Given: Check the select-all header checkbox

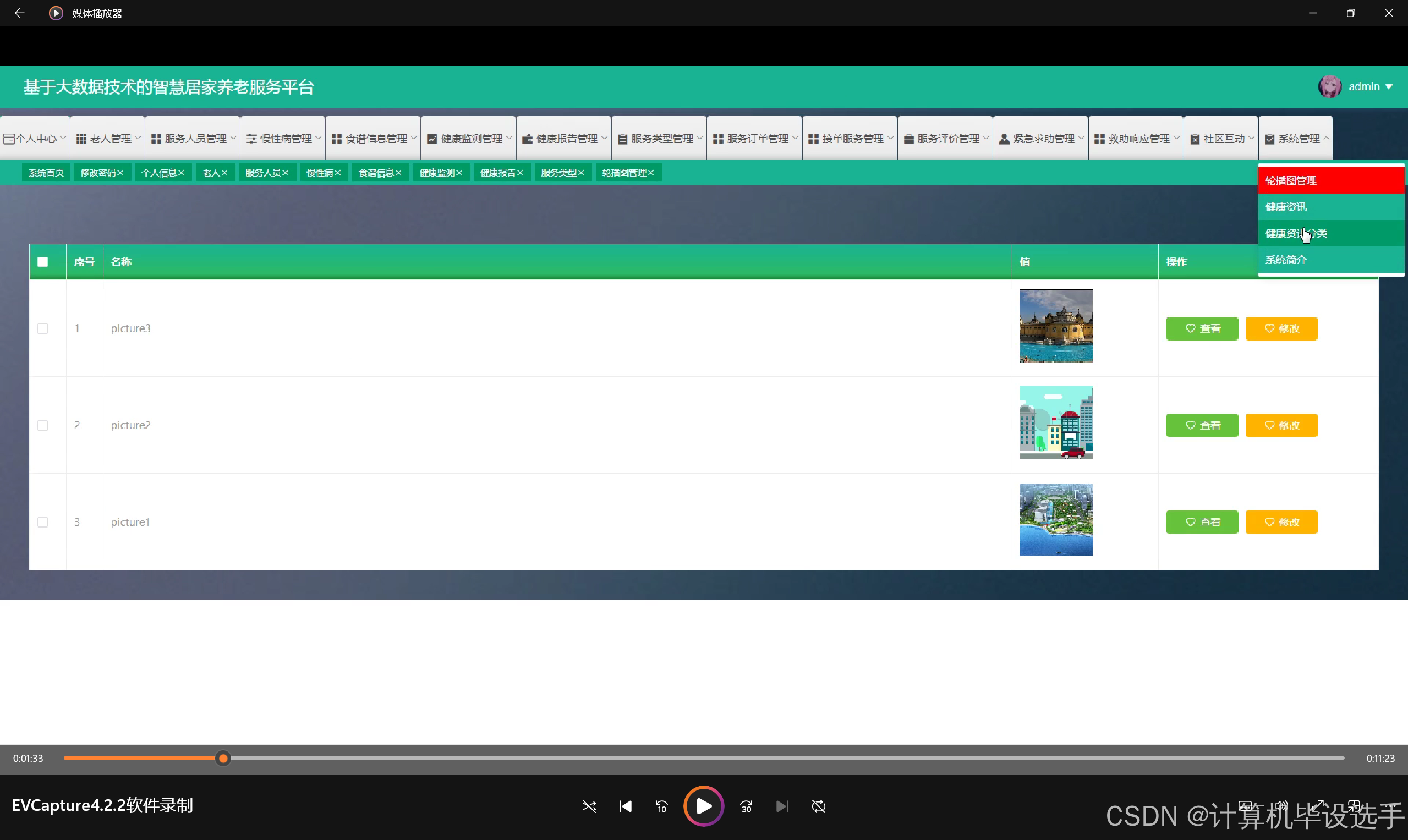Looking at the screenshot, I should click(42, 261).
